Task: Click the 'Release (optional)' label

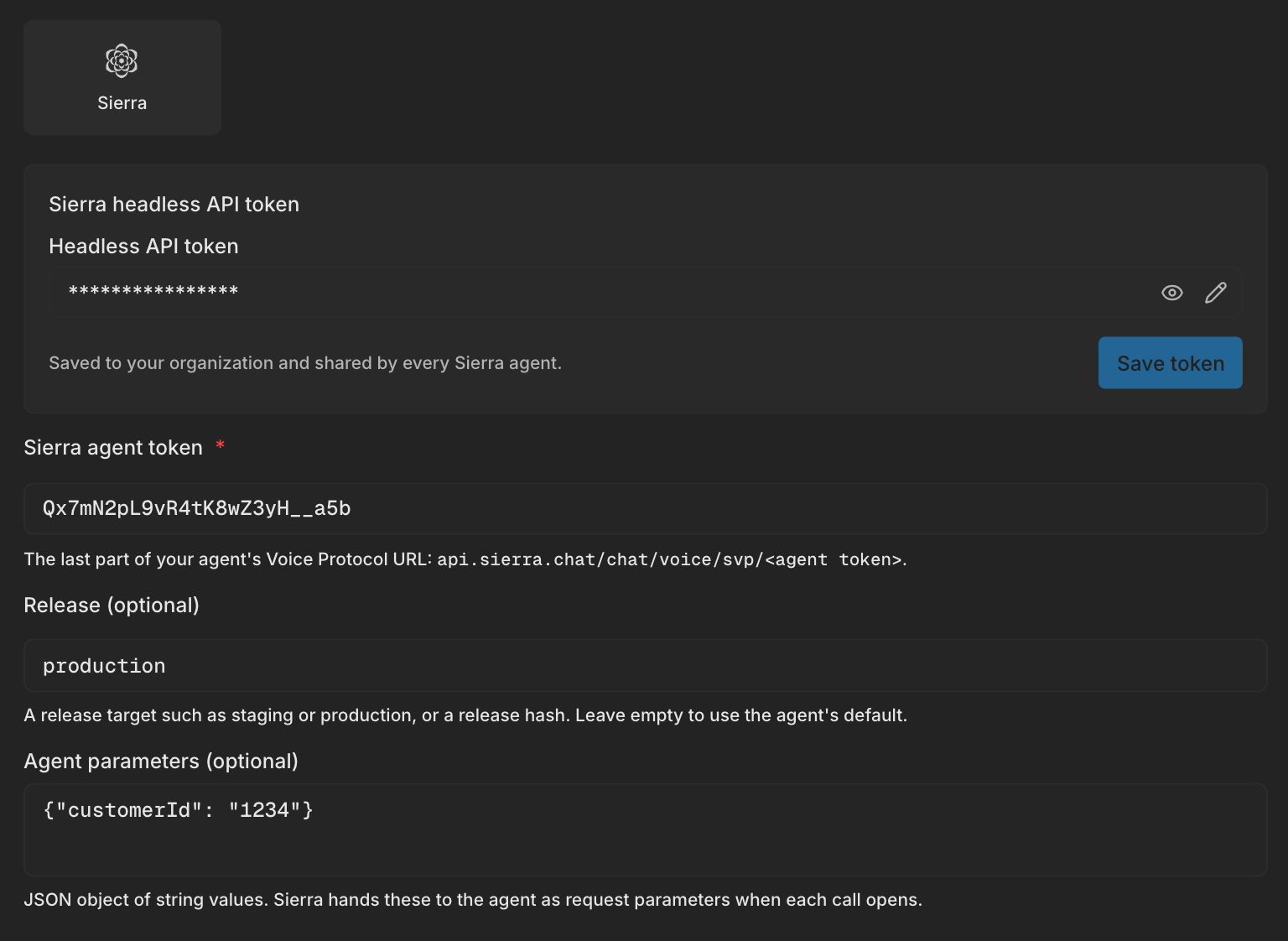Action: point(112,606)
